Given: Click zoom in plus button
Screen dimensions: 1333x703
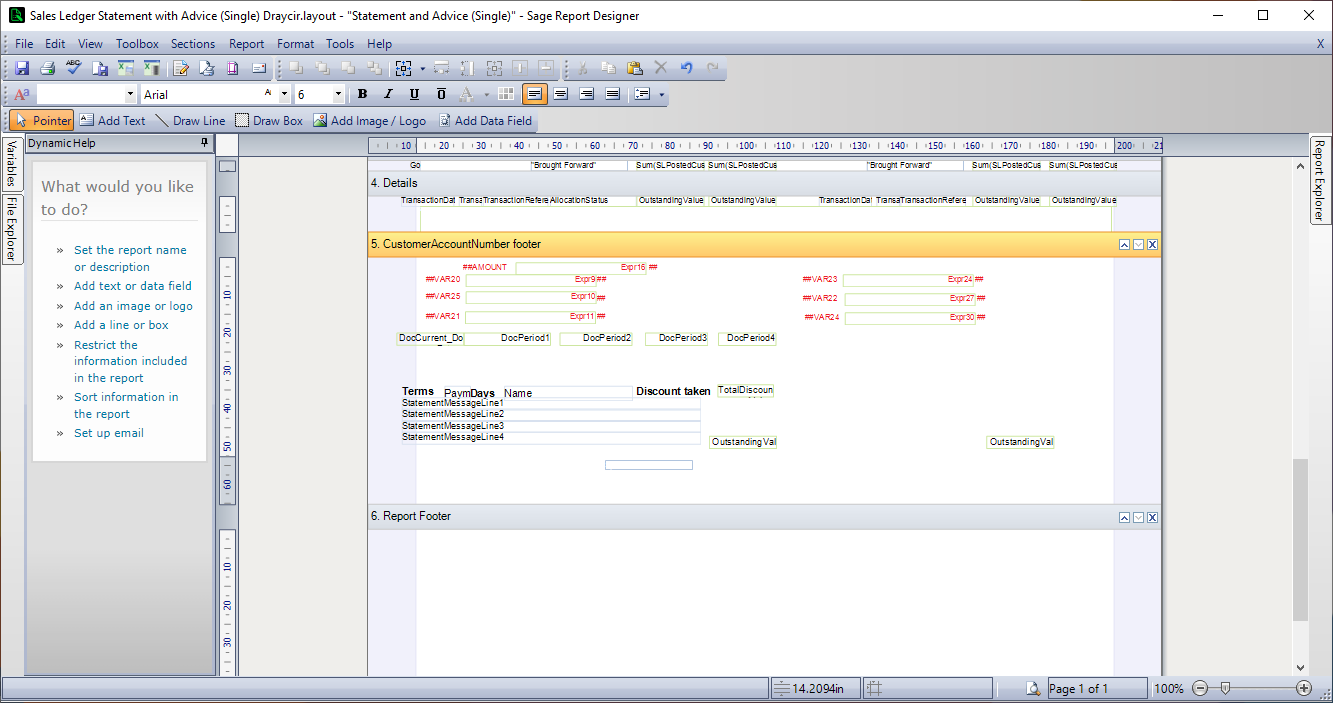Looking at the screenshot, I should pos(1304,688).
